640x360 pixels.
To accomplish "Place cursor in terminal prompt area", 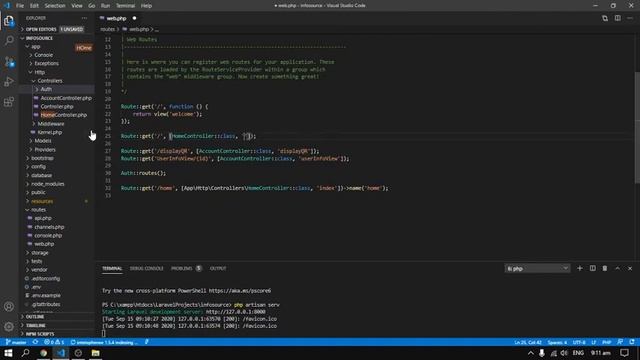I will tap(104, 333).
